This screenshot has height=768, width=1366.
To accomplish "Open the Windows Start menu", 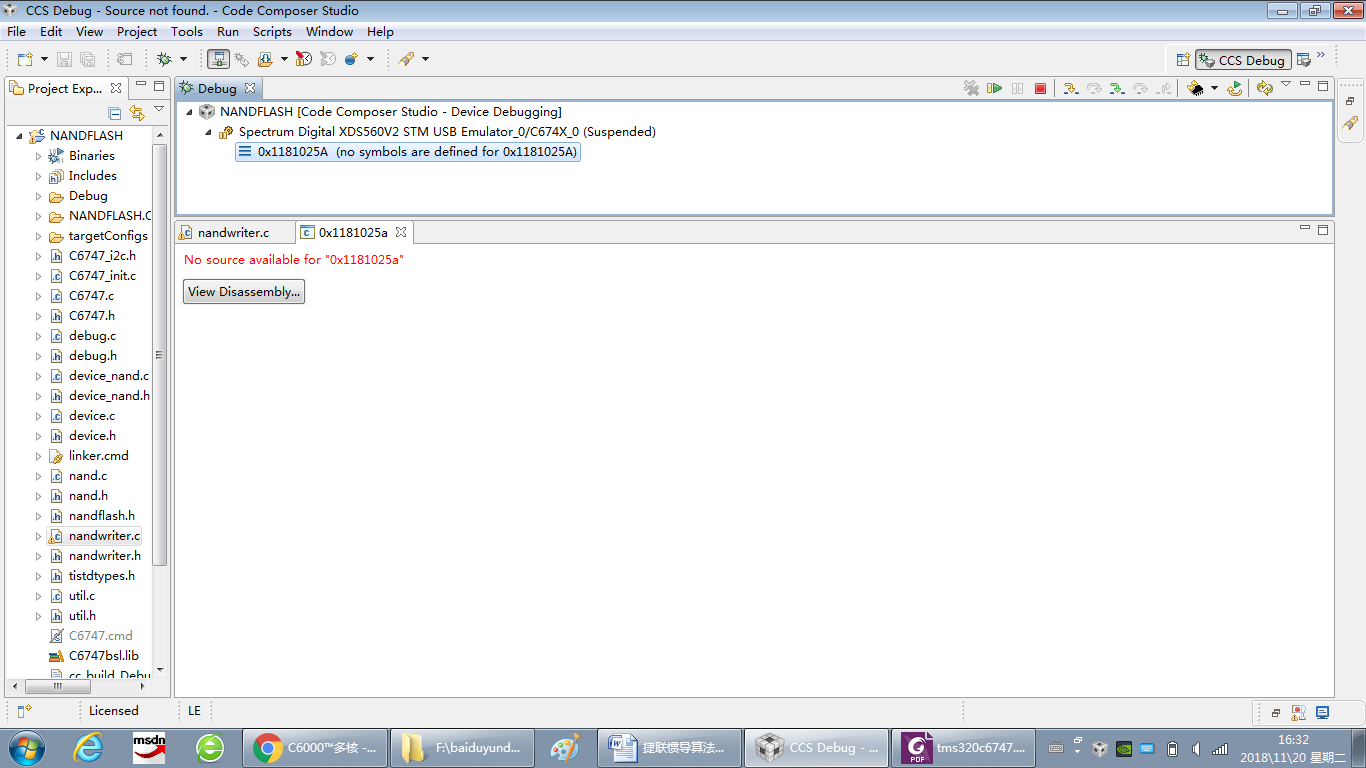I will point(26,747).
